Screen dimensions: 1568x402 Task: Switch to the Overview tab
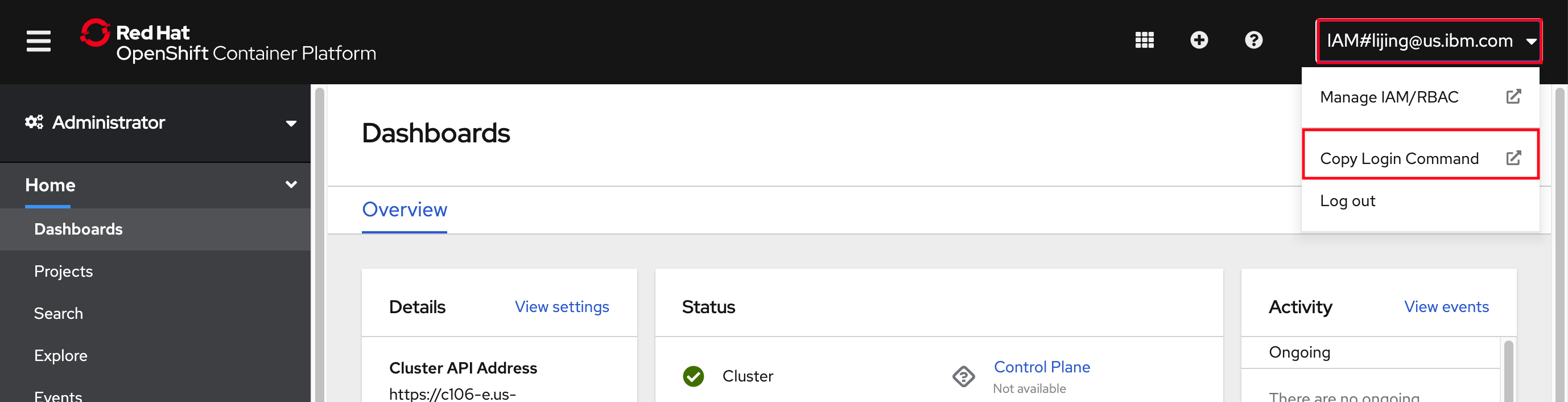[x=404, y=210]
